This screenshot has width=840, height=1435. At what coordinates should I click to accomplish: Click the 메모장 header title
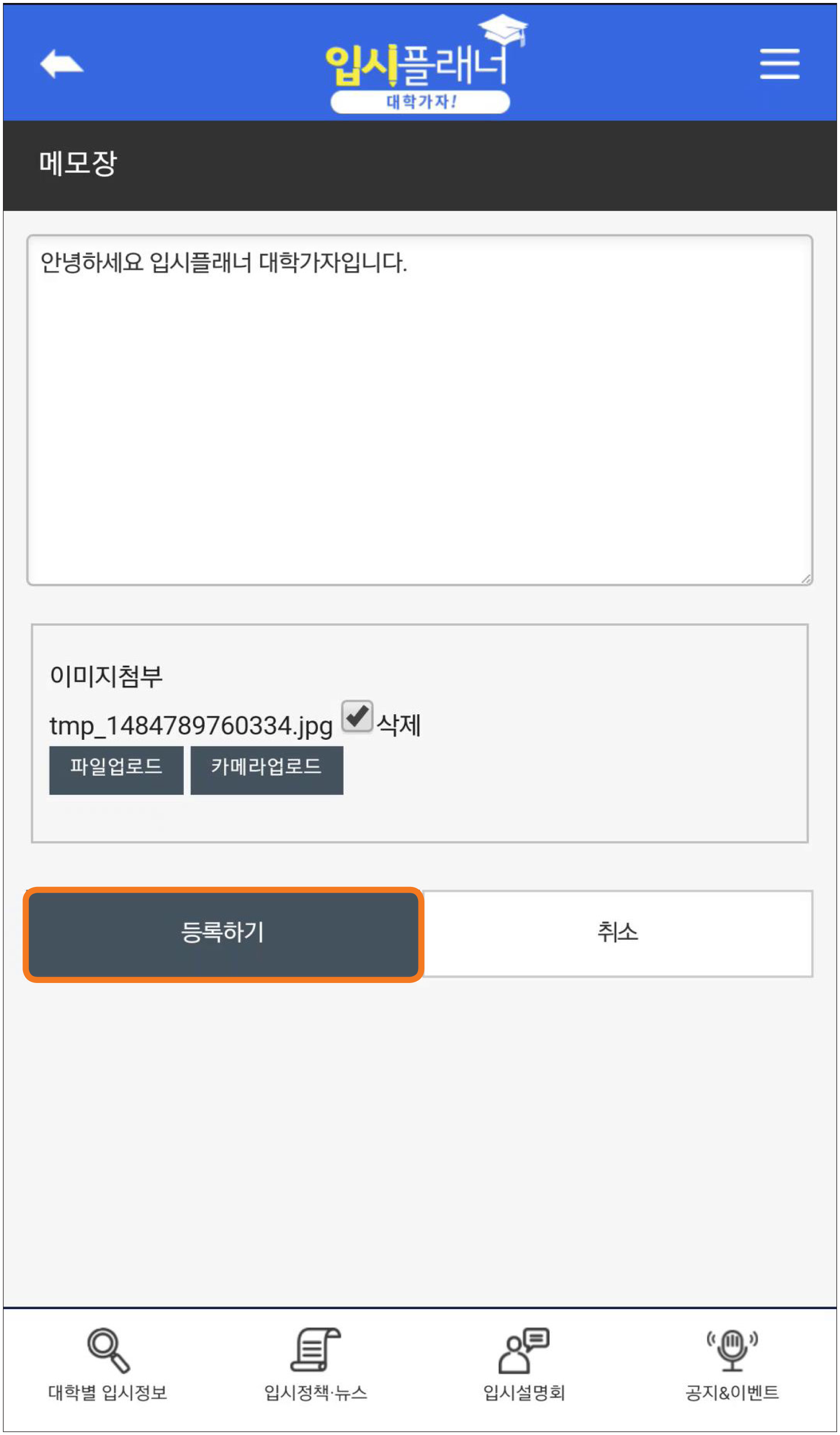pos(78,164)
